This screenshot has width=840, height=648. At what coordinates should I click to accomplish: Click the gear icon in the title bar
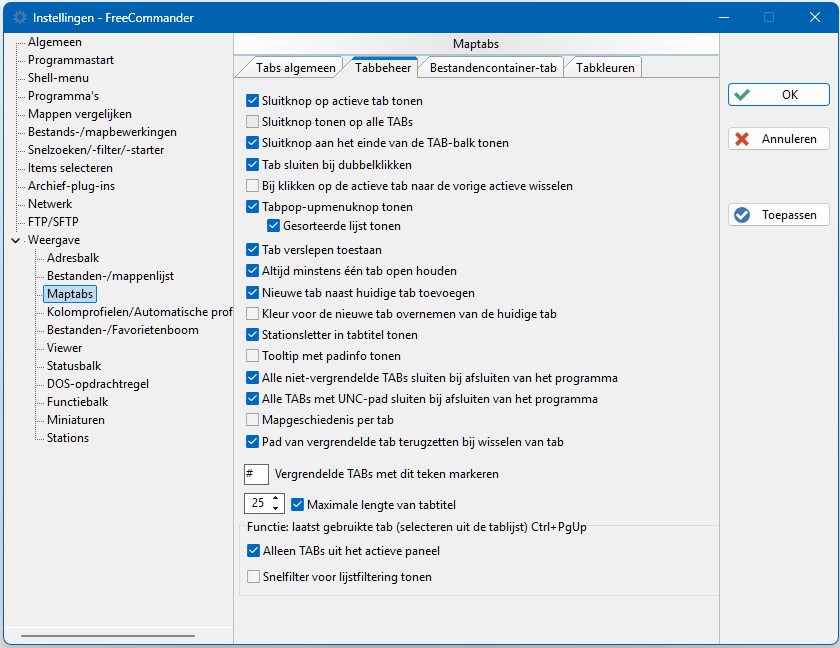(x=20, y=18)
